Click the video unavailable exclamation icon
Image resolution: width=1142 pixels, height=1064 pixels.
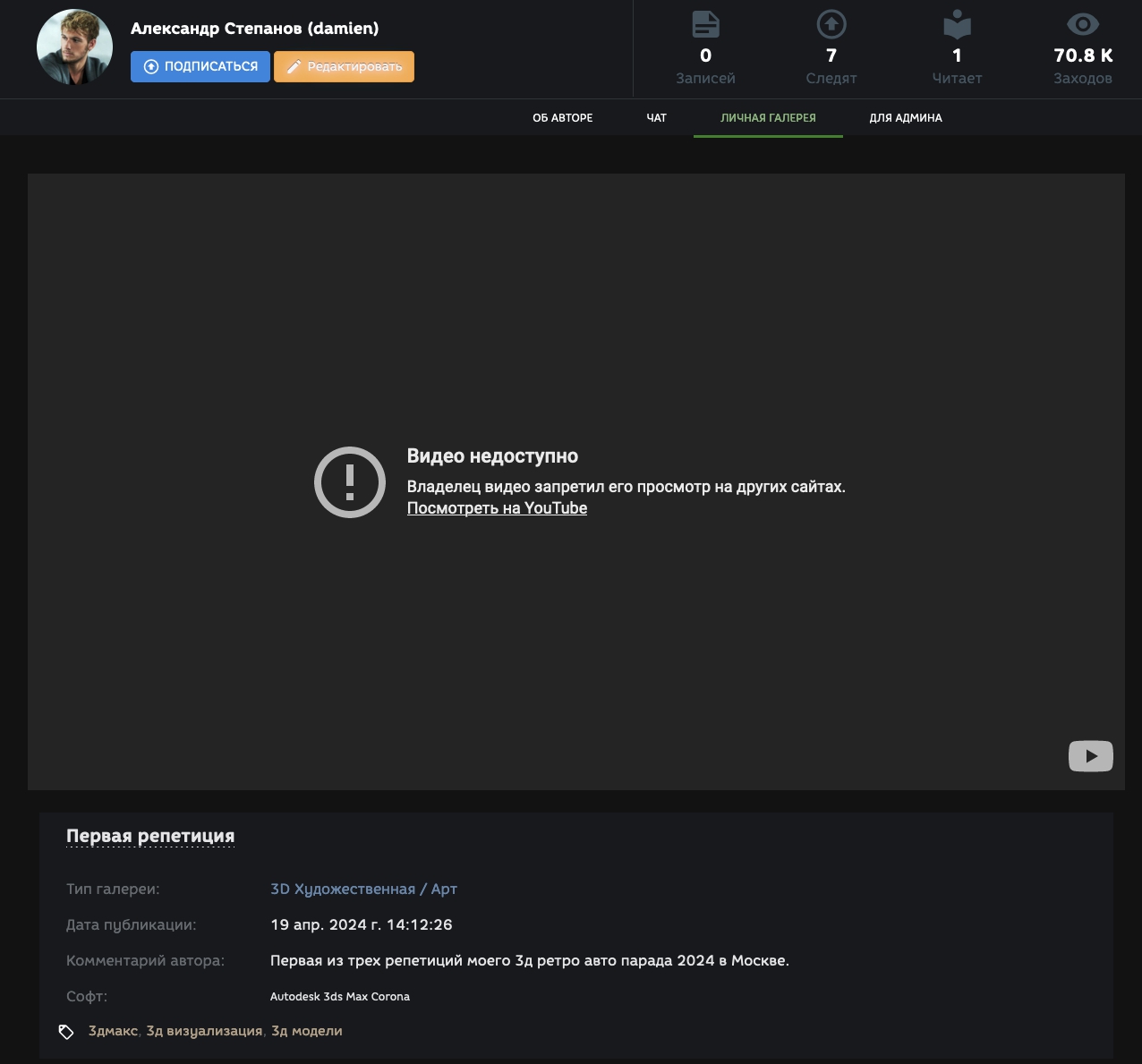(350, 482)
